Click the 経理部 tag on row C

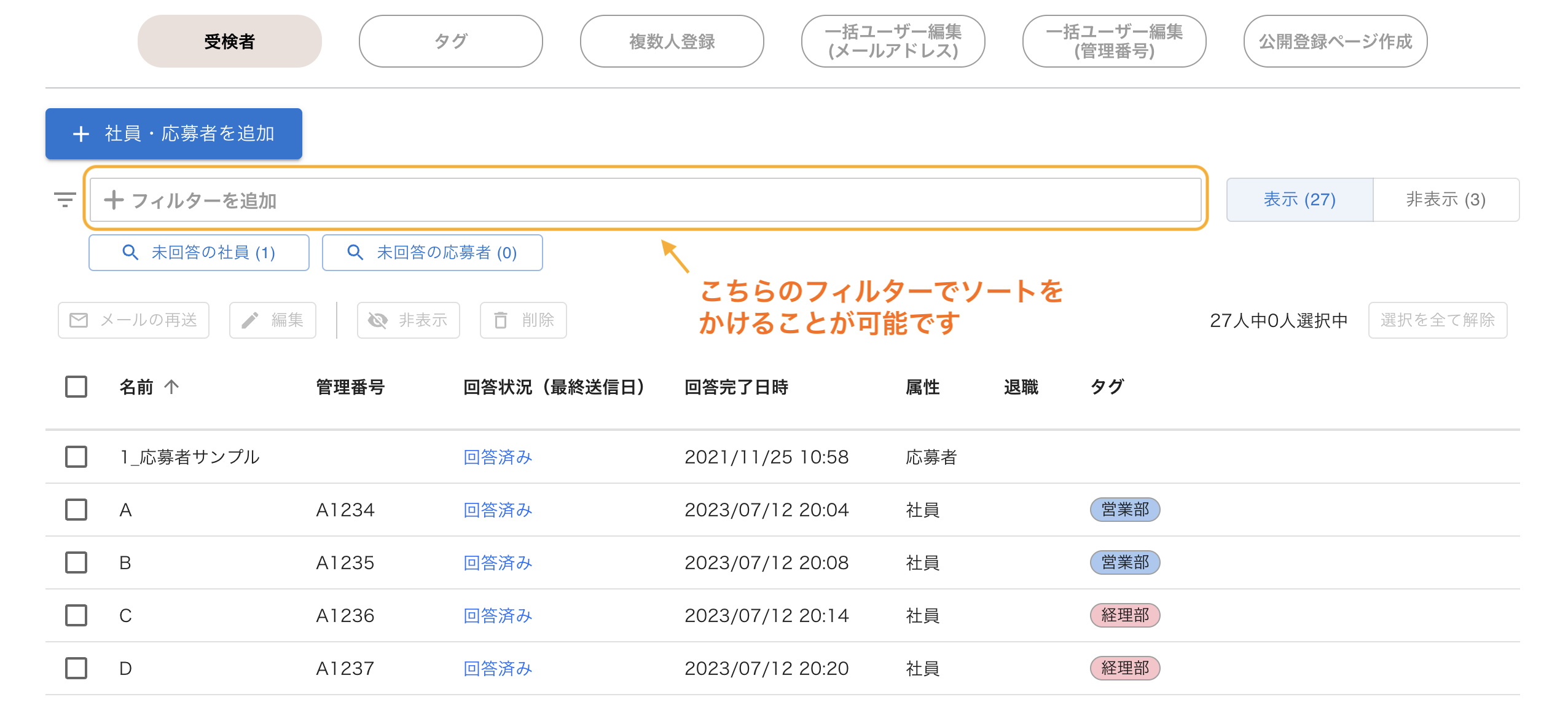pos(1124,615)
